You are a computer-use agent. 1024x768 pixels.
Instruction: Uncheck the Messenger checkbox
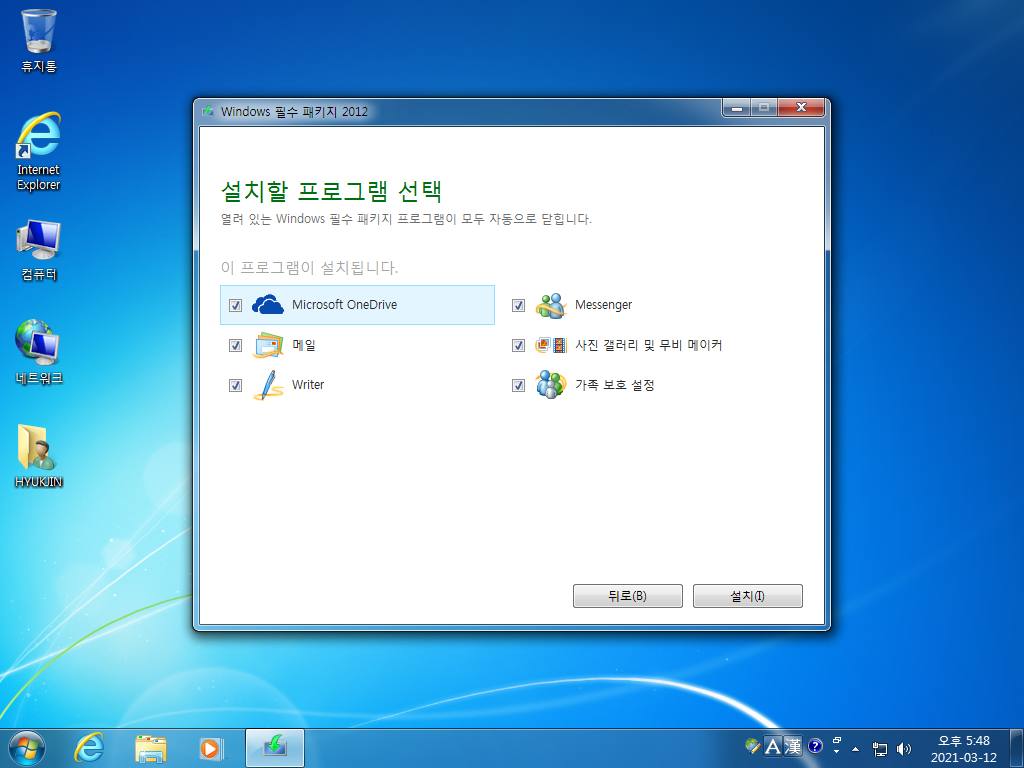click(x=519, y=305)
